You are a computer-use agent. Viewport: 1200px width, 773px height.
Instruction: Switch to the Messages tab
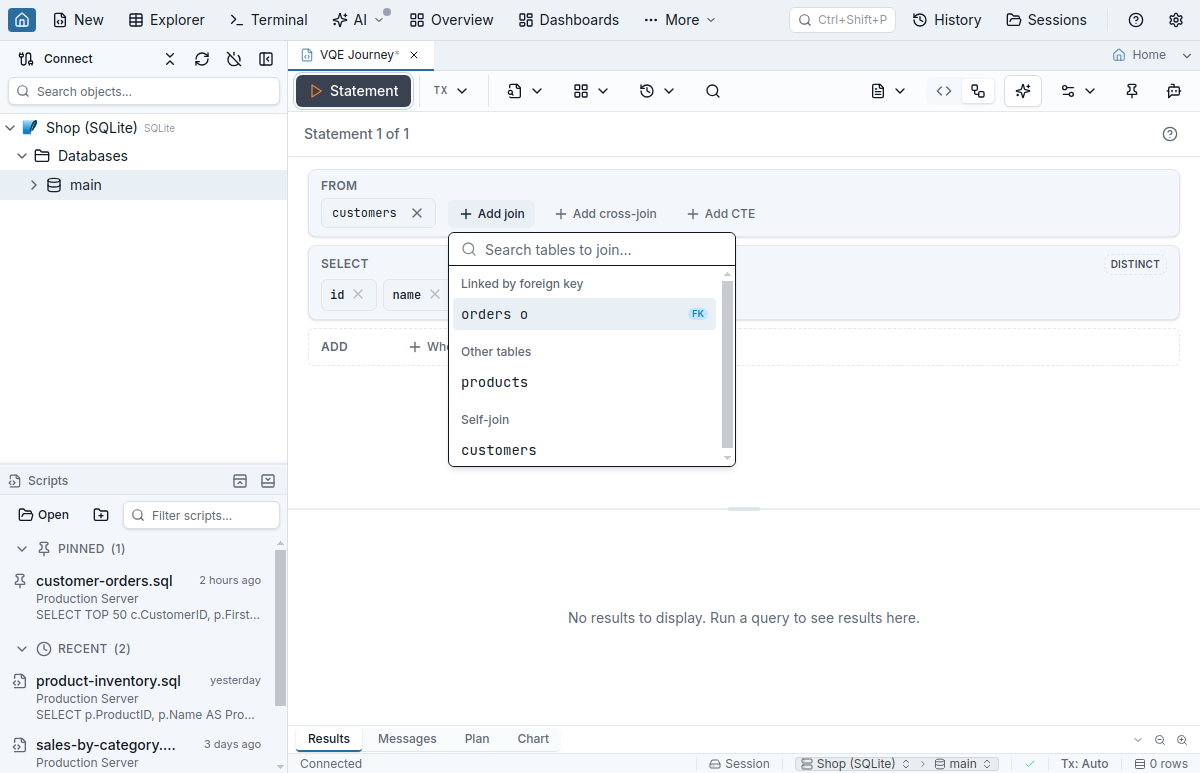(x=407, y=739)
